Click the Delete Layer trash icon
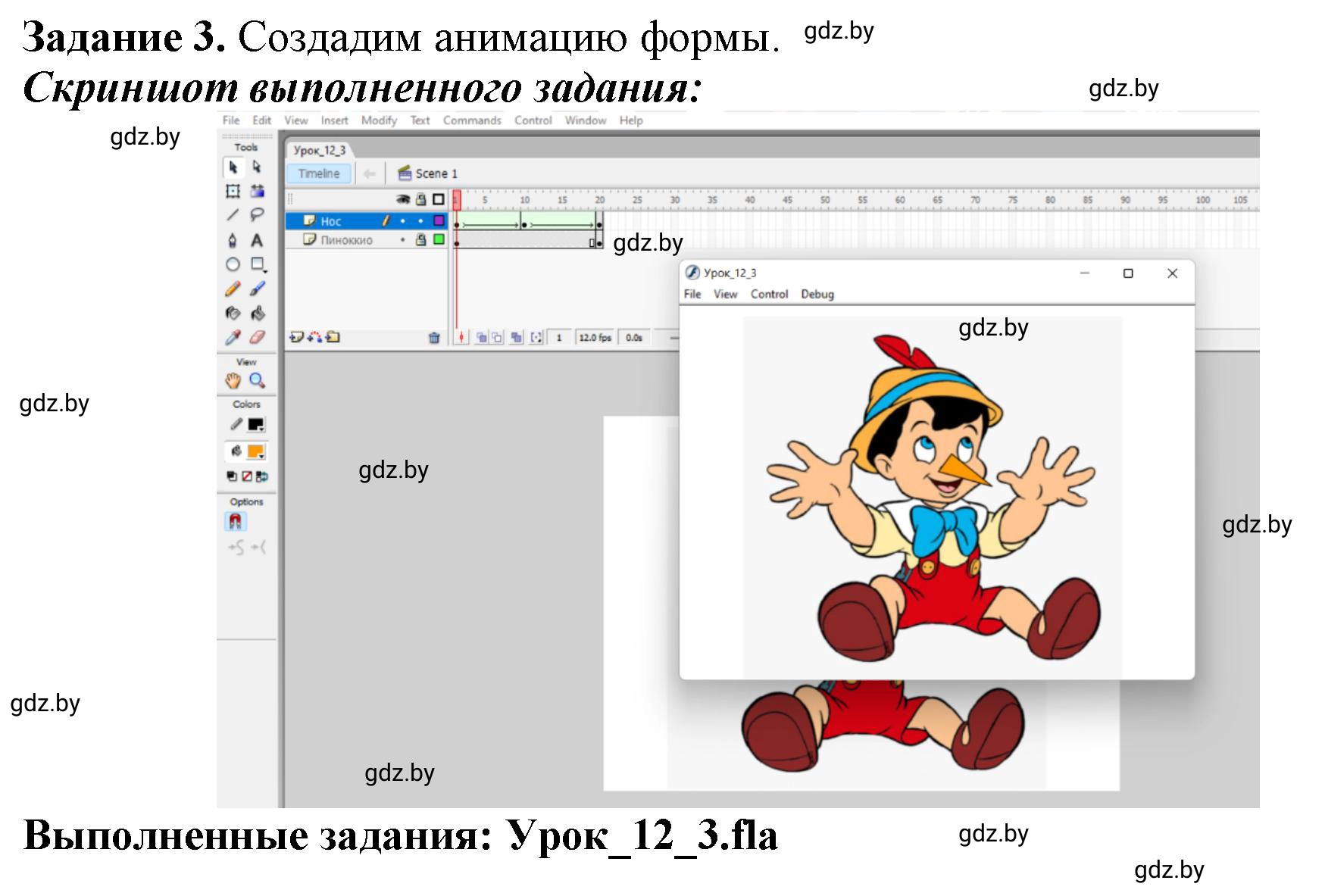1325x896 pixels. click(x=434, y=338)
